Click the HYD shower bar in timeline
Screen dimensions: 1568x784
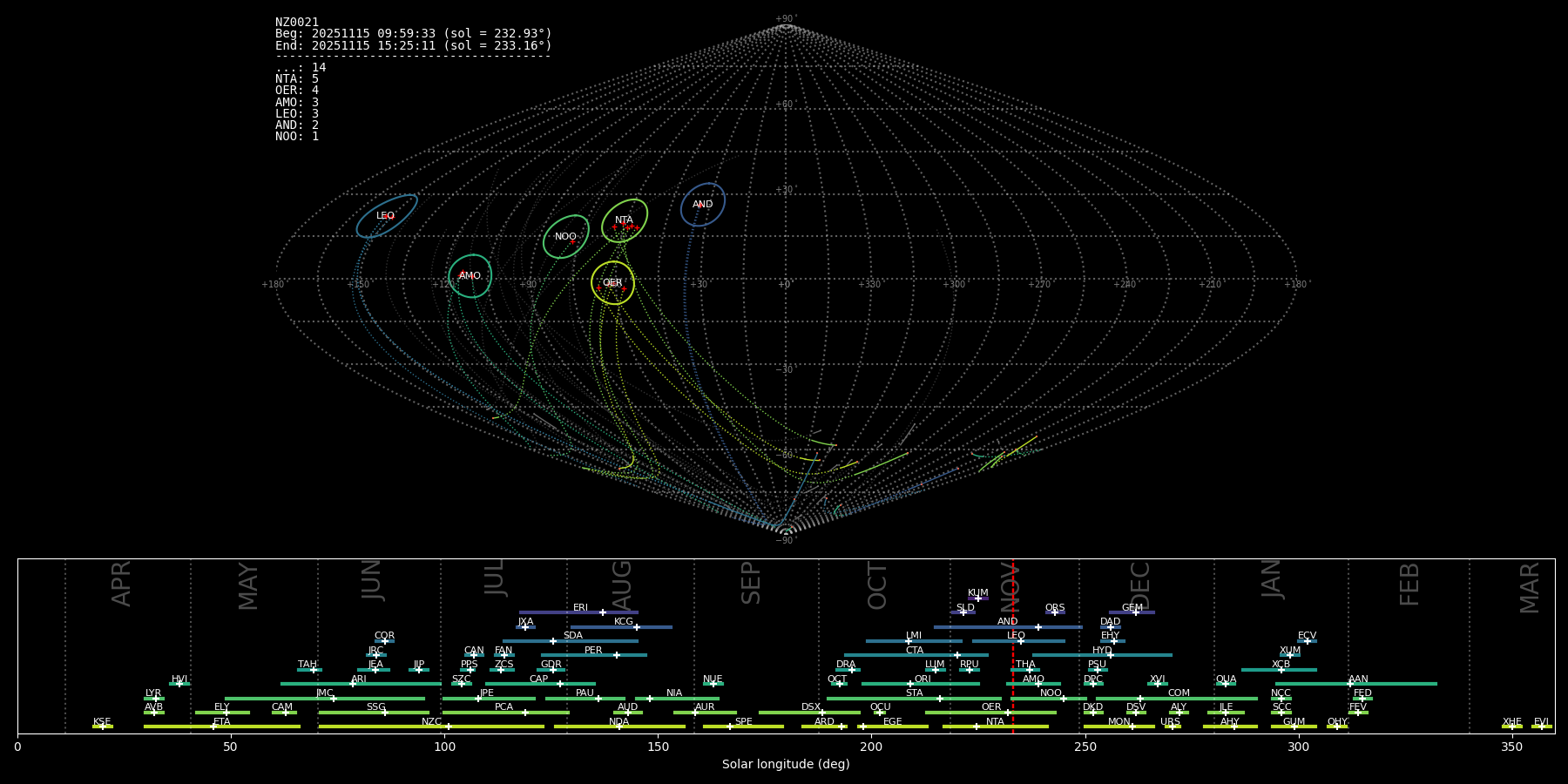[x=1102, y=655]
